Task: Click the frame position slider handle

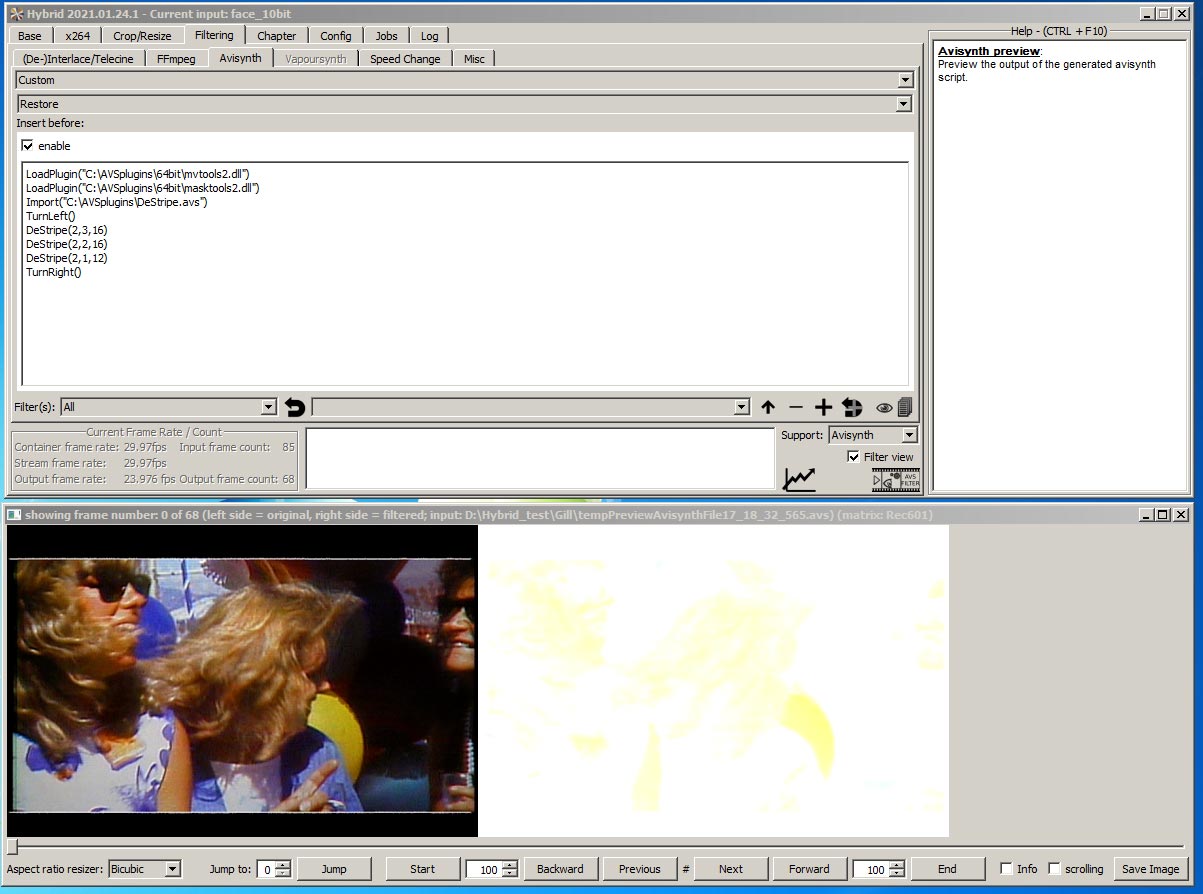Action: point(12,847)
